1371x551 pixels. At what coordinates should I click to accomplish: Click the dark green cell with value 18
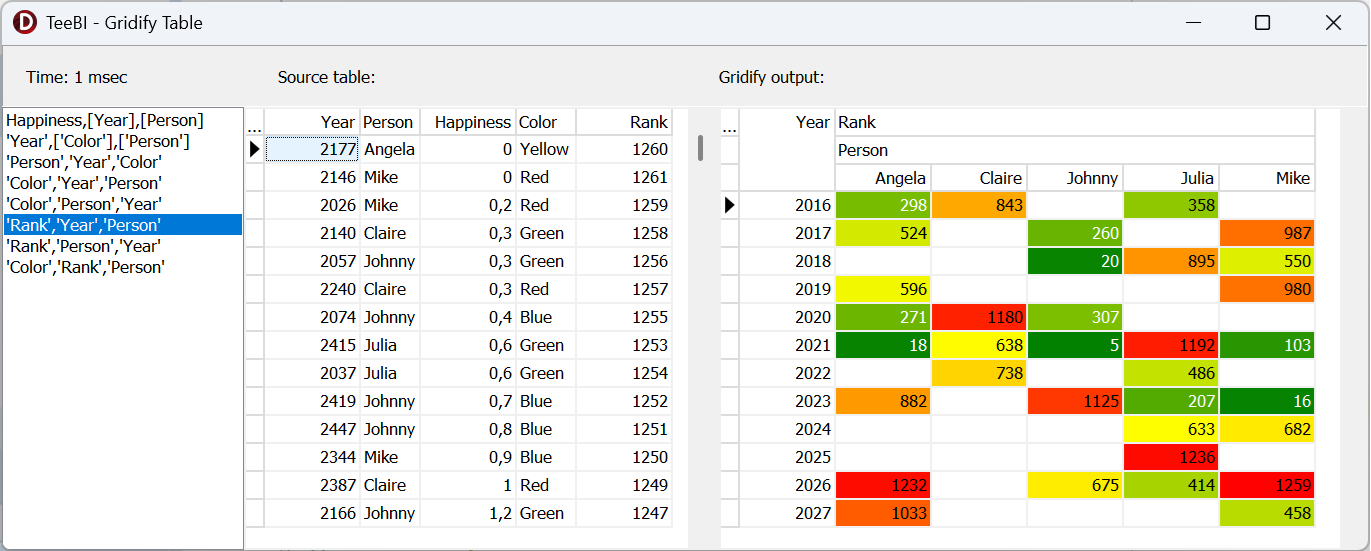coord(883,345)
